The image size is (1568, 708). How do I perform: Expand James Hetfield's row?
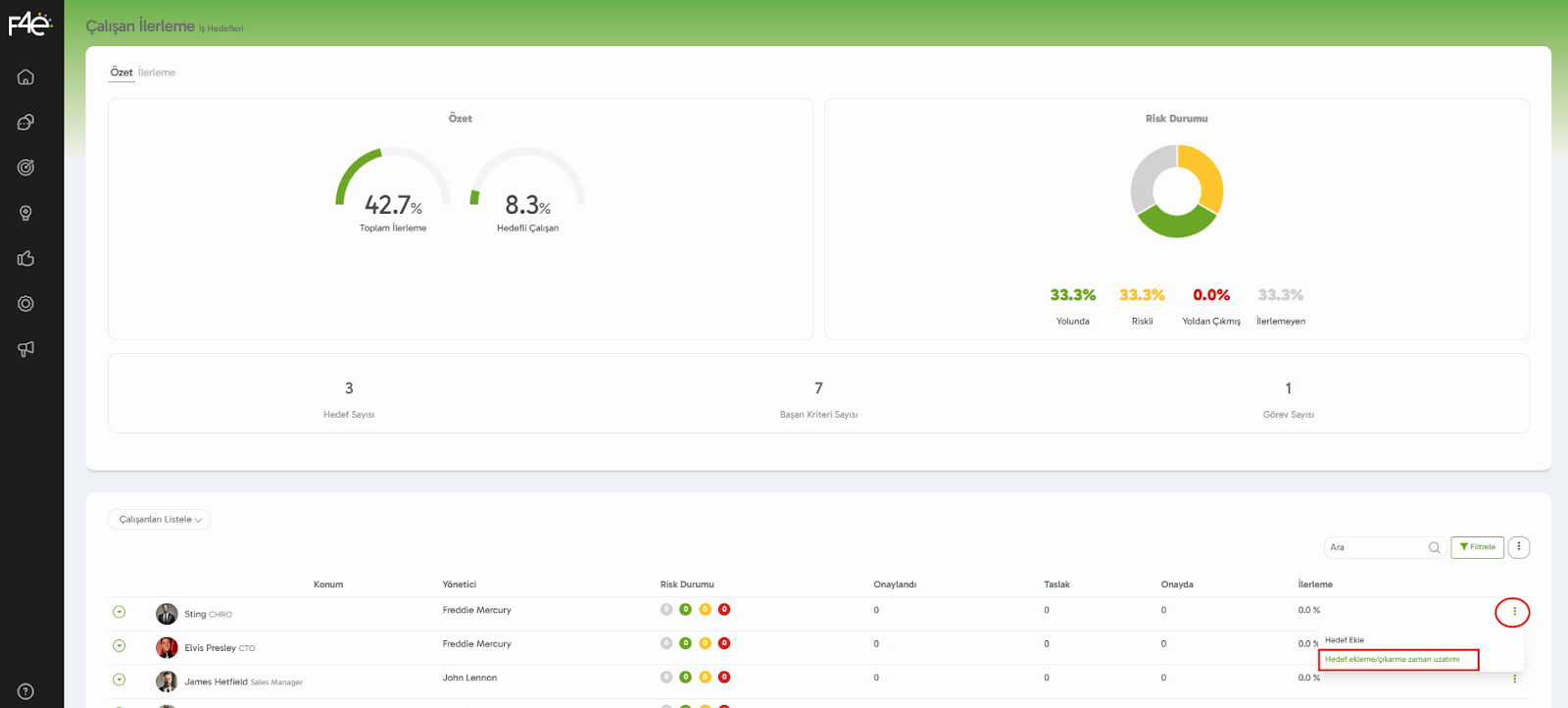click(119, 680)
